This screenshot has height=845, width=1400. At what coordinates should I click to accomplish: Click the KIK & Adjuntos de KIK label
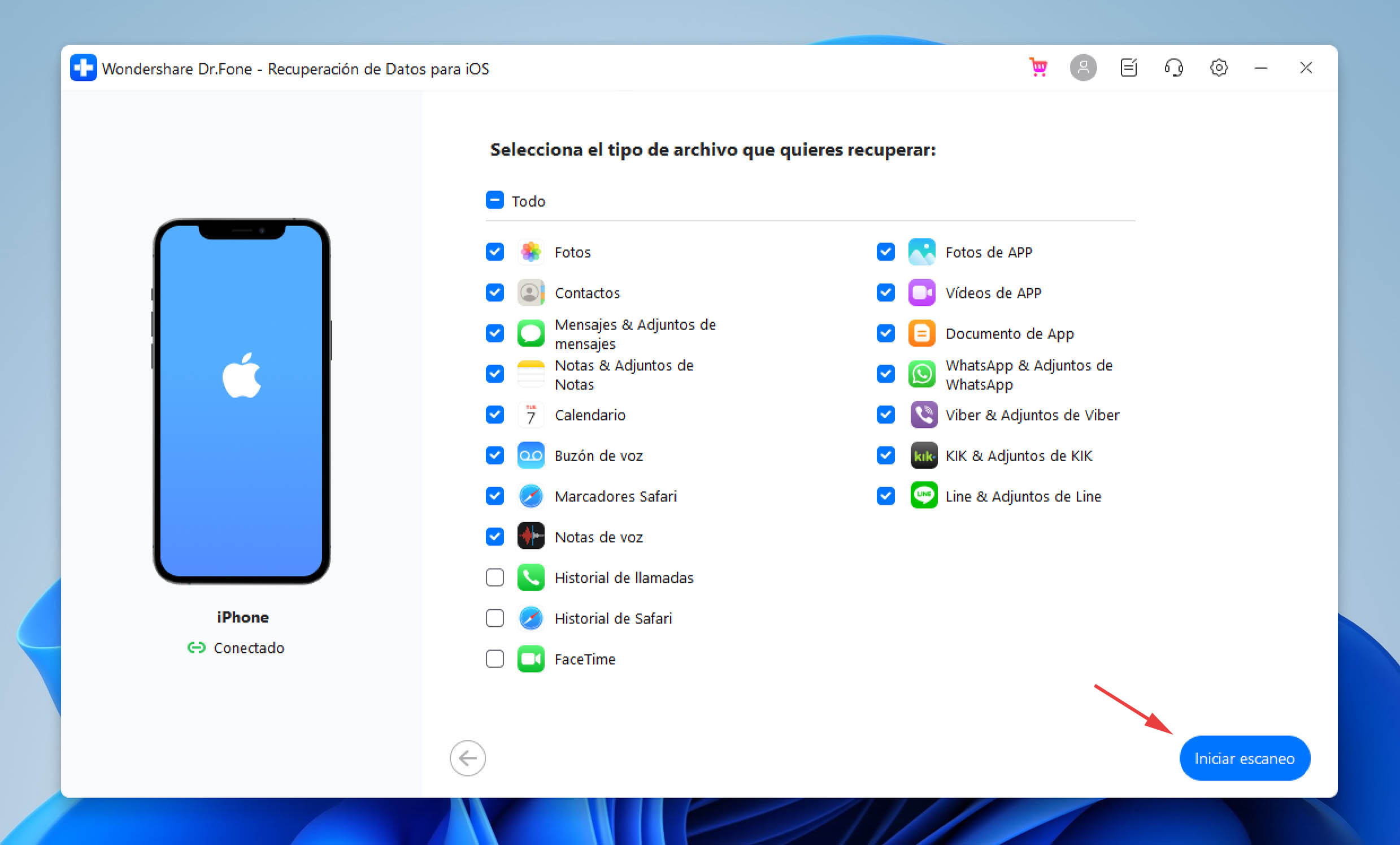(x=1019, y=456)
